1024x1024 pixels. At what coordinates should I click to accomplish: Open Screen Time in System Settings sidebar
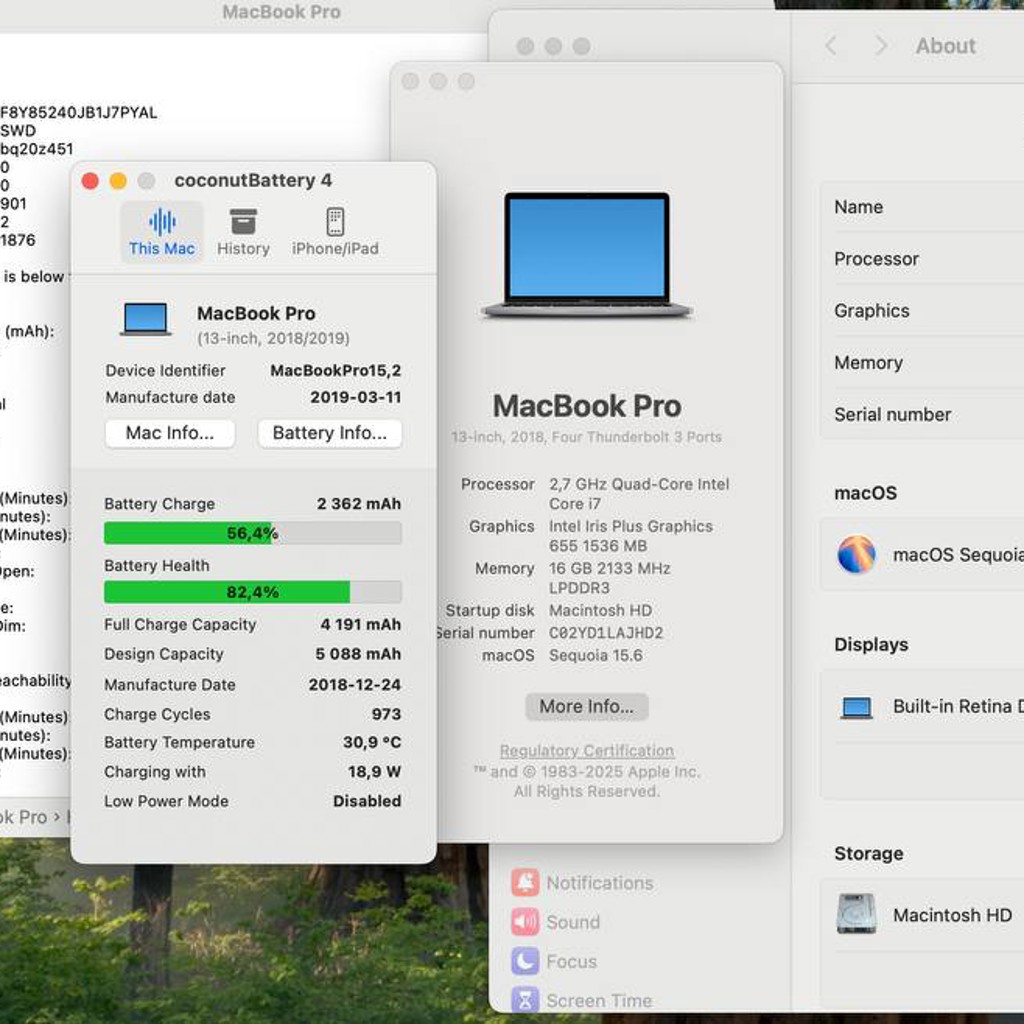tap(581, 1000)
